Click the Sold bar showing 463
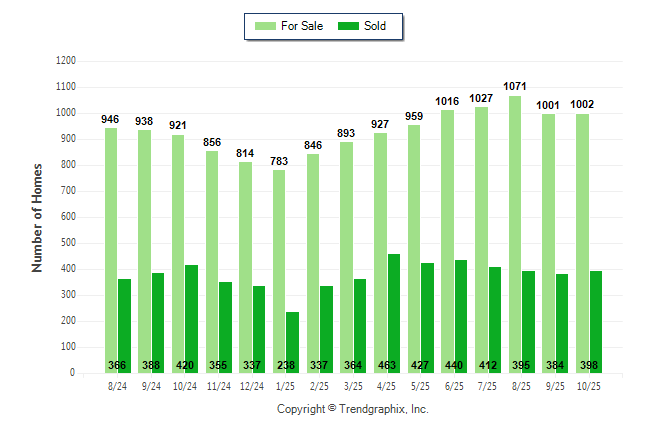 (x=394, y=313)
